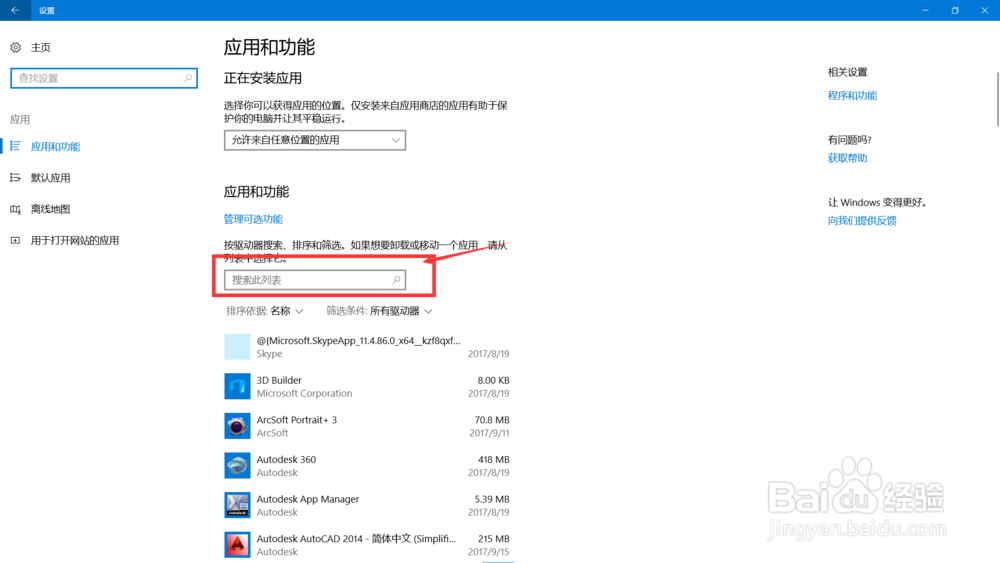Click the vertical scrollbar thumb
This screenshot has height=563, width=1000.
click(997, 99)
